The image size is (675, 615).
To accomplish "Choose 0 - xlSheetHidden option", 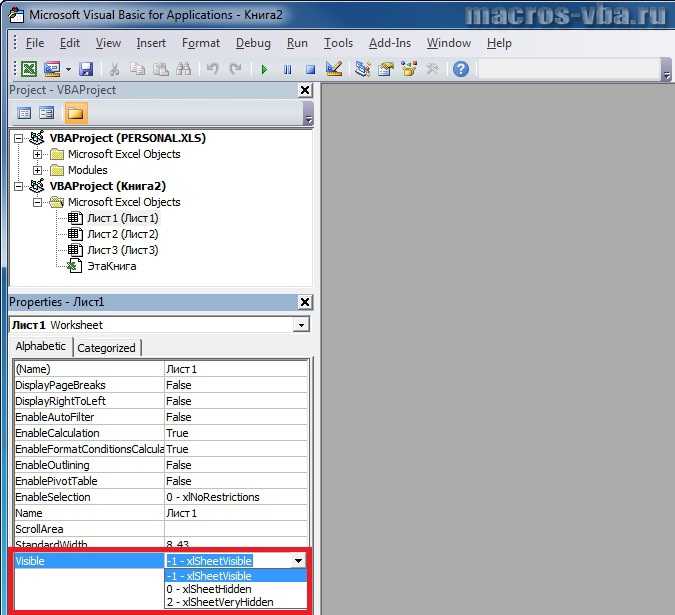I will pyautogui.click(x=235, y=589).
